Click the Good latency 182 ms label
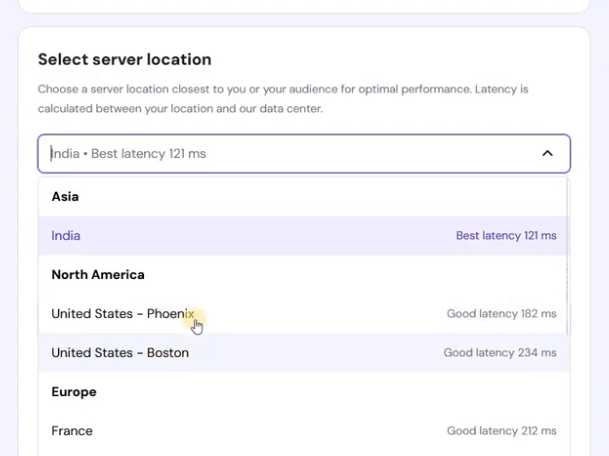 [x=501, y=314]
